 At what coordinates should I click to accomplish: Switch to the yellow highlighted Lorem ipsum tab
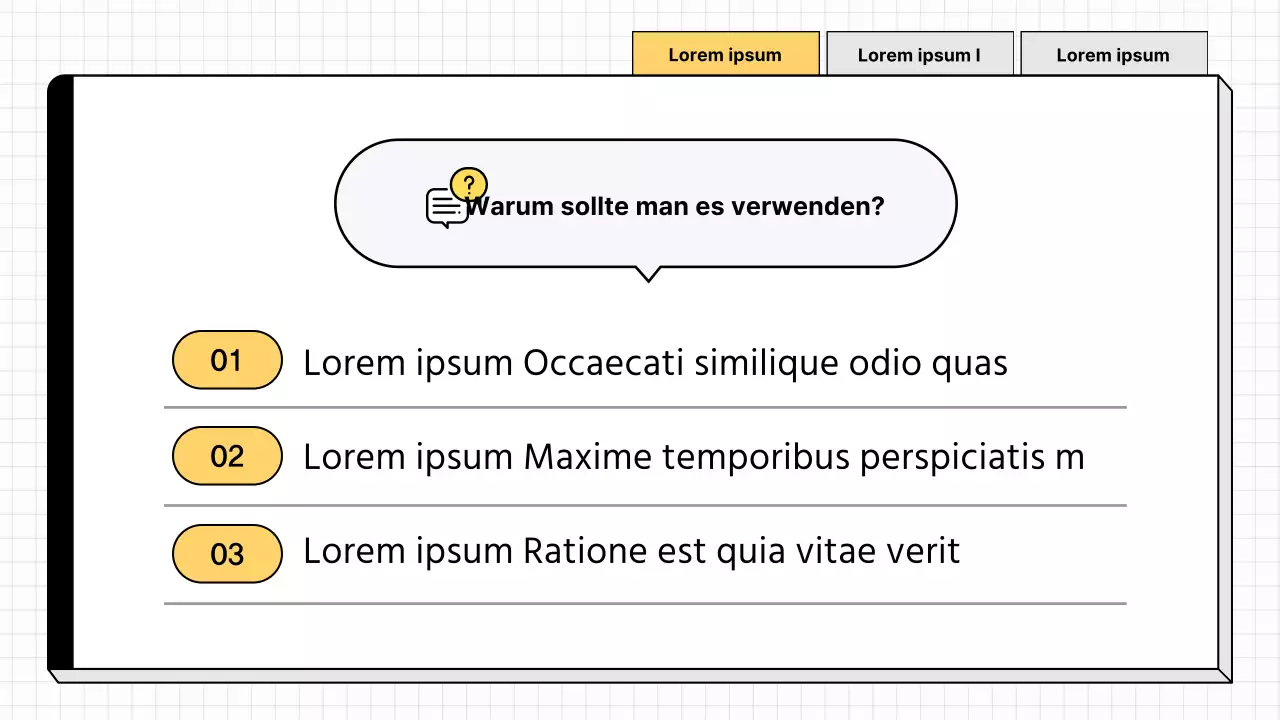coord(725,54)
